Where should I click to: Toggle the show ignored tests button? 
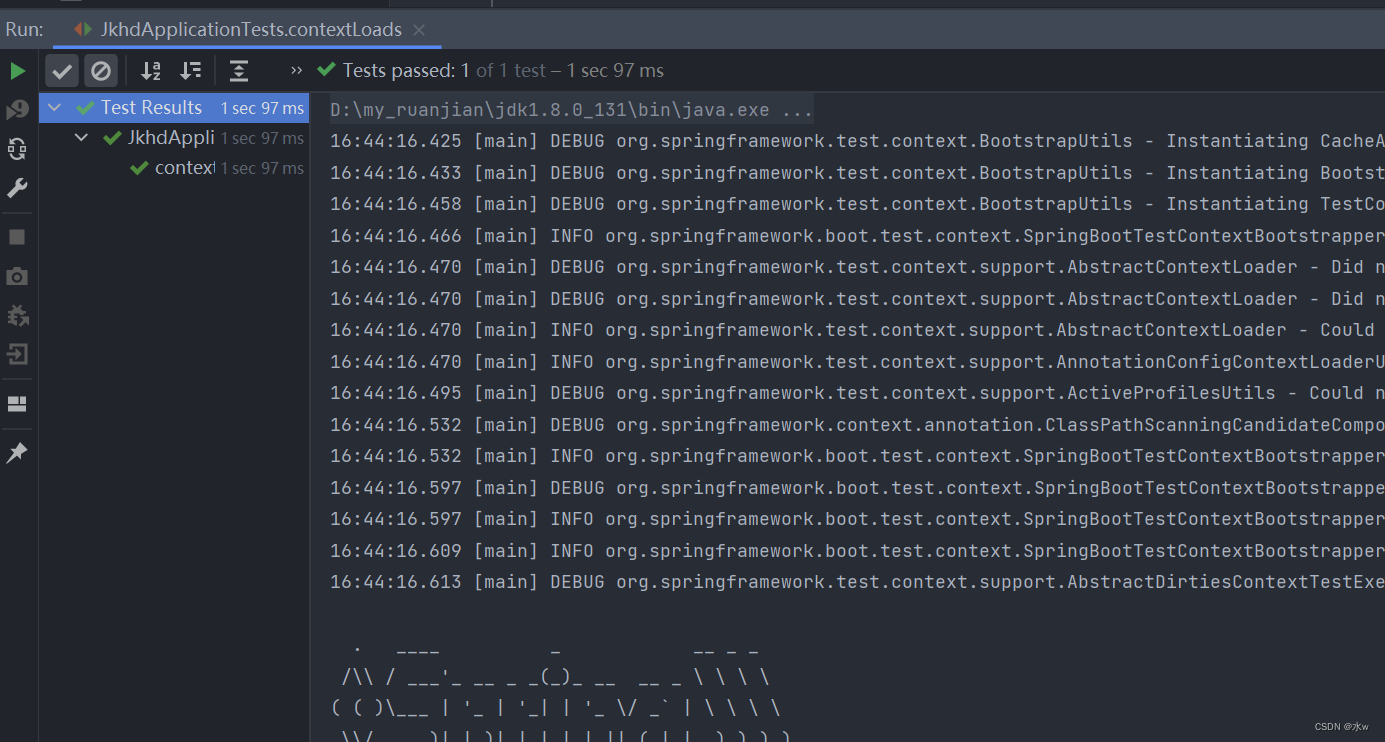[101, 71]
